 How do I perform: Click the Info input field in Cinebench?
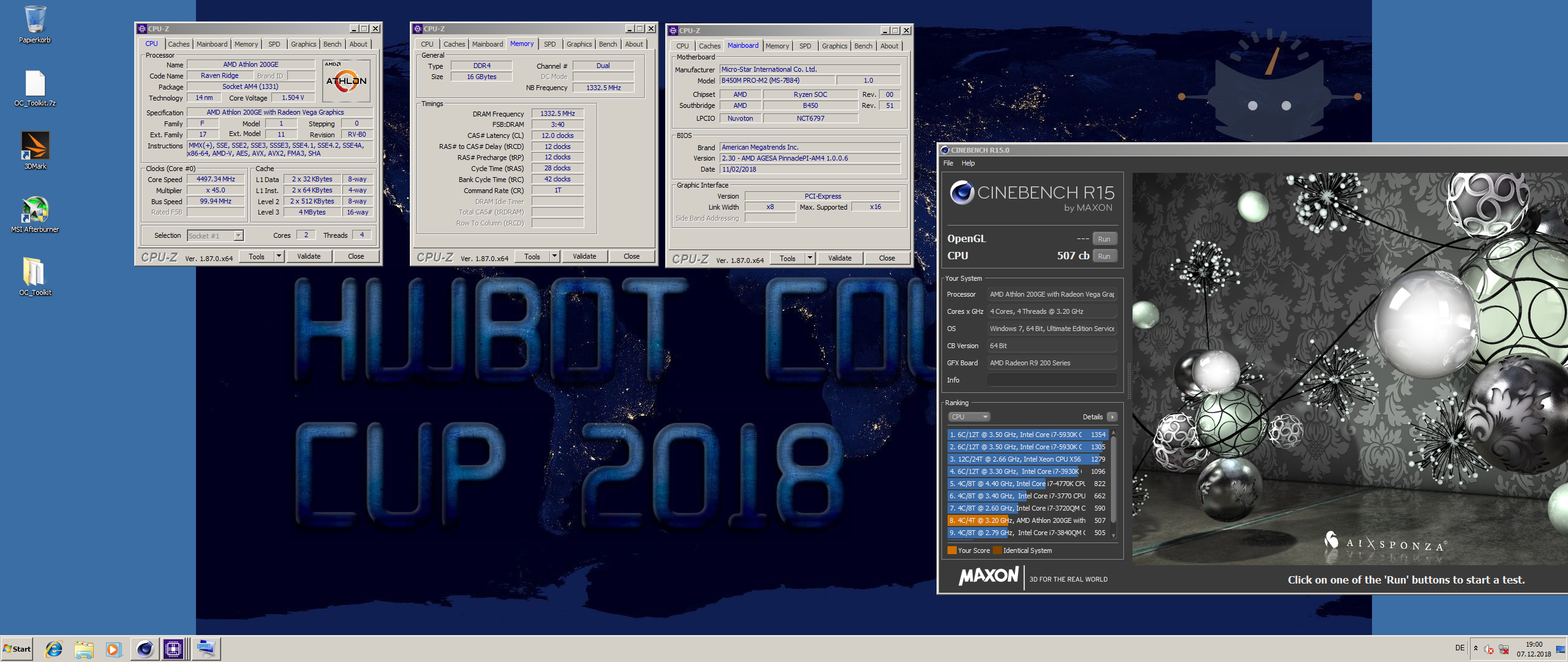1052,380
